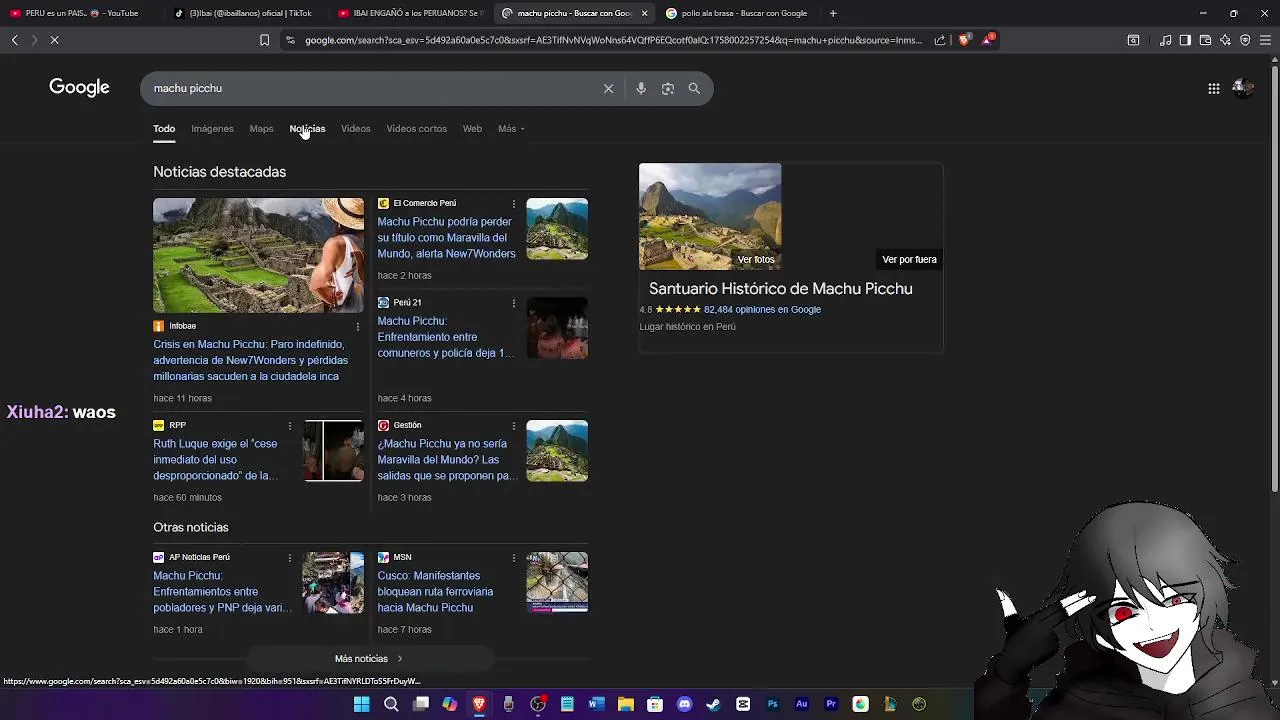Click the magnifier search submit icon
The image size is (1280, 720).
point(694,88)
